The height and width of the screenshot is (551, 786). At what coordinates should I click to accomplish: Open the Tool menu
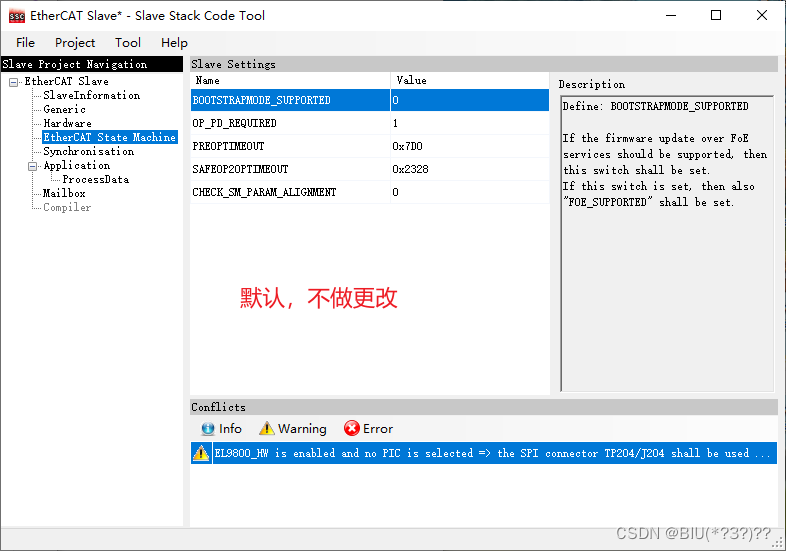(x=128, y=43)
